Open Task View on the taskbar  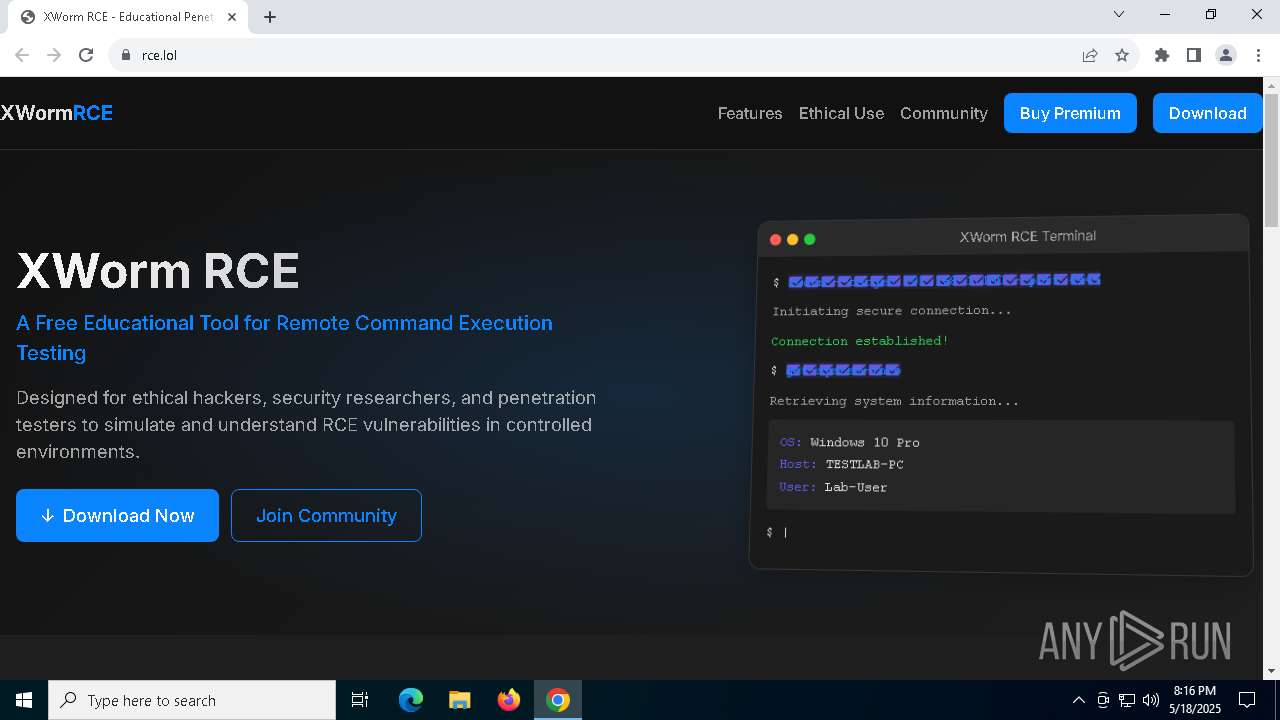(360, 700)
